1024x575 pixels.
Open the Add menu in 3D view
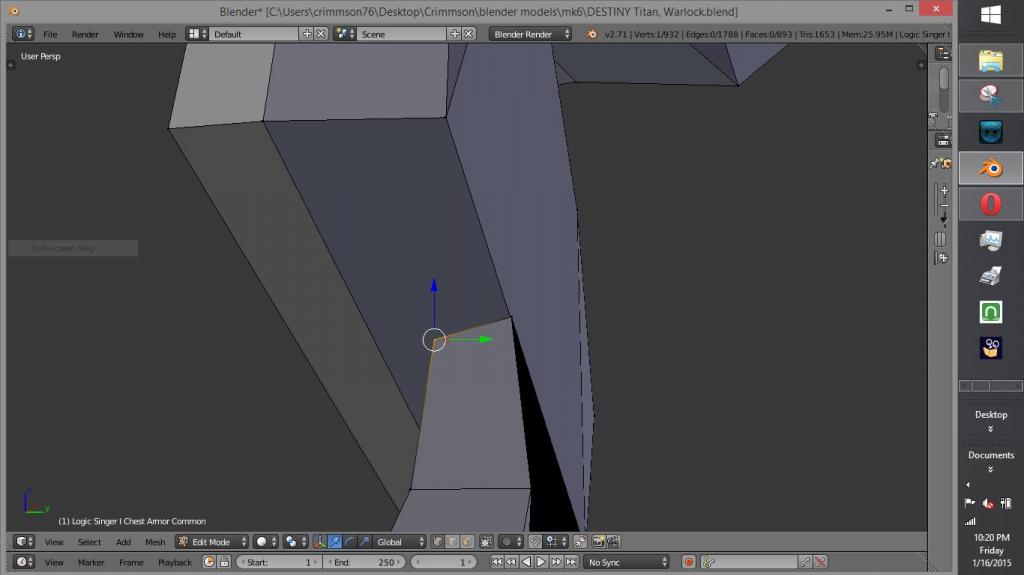point(123,542)
